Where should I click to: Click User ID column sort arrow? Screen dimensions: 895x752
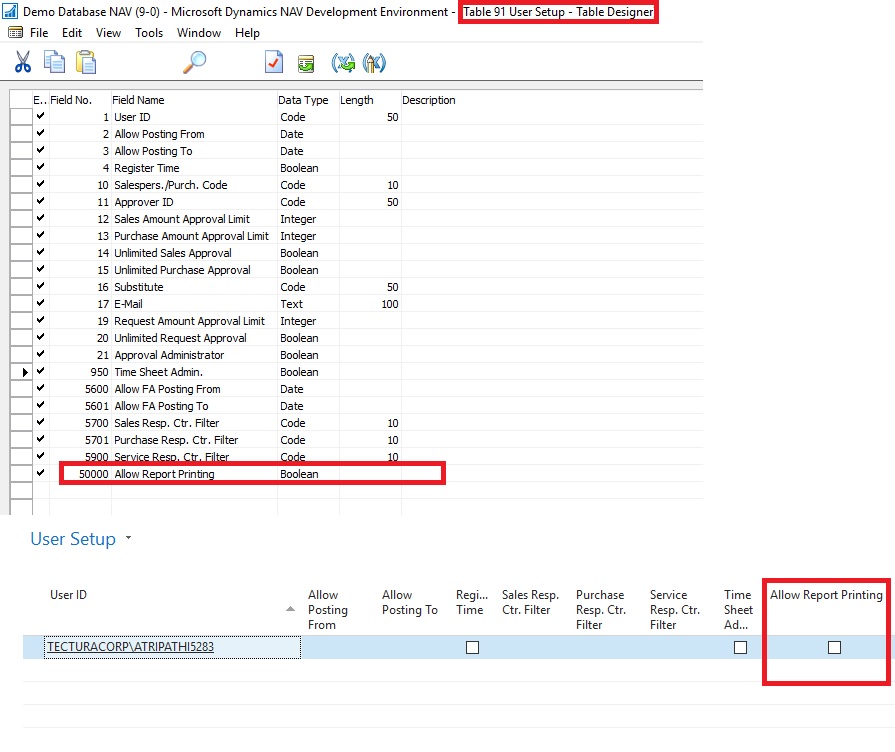(x=290, y=609)
